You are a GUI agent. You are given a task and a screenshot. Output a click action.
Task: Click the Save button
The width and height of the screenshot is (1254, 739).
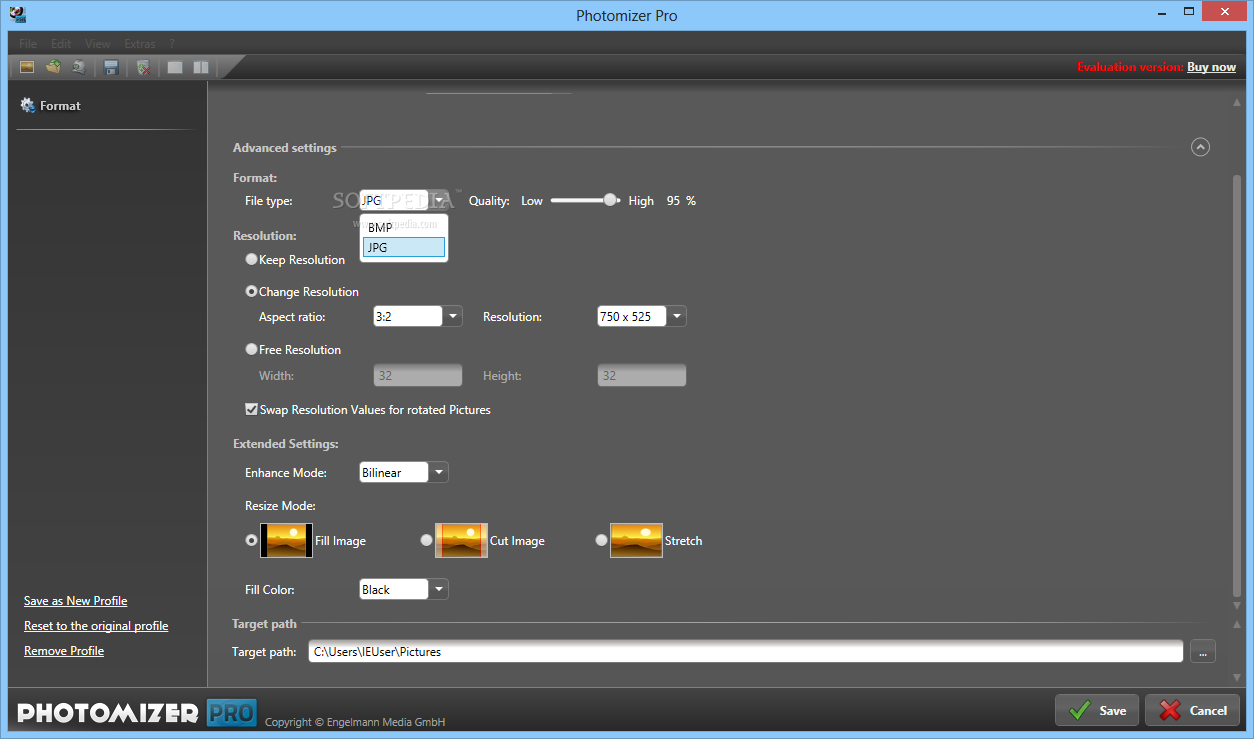point(1097,710)
